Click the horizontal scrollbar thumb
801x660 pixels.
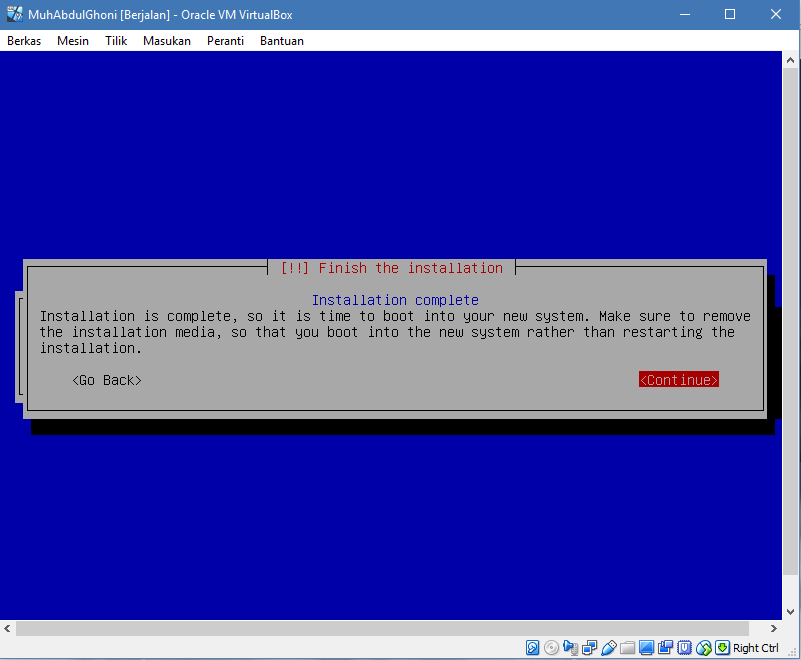(x=382, y=628)
